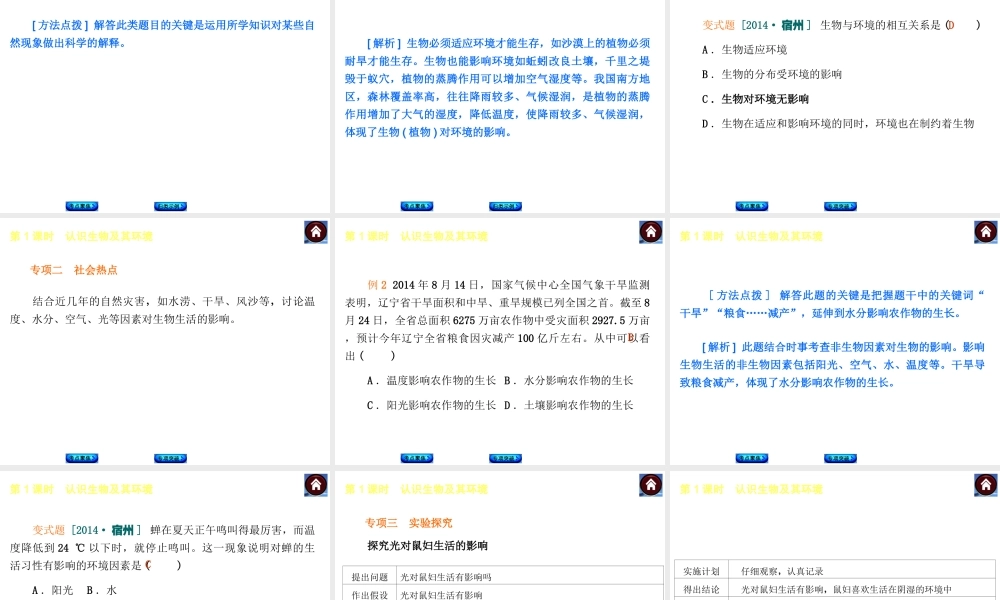The width and height of the screenshot is (1000, 600).
Task: Click the 第1课时 header on the 专项三 slide
Action: pos(416,490)
